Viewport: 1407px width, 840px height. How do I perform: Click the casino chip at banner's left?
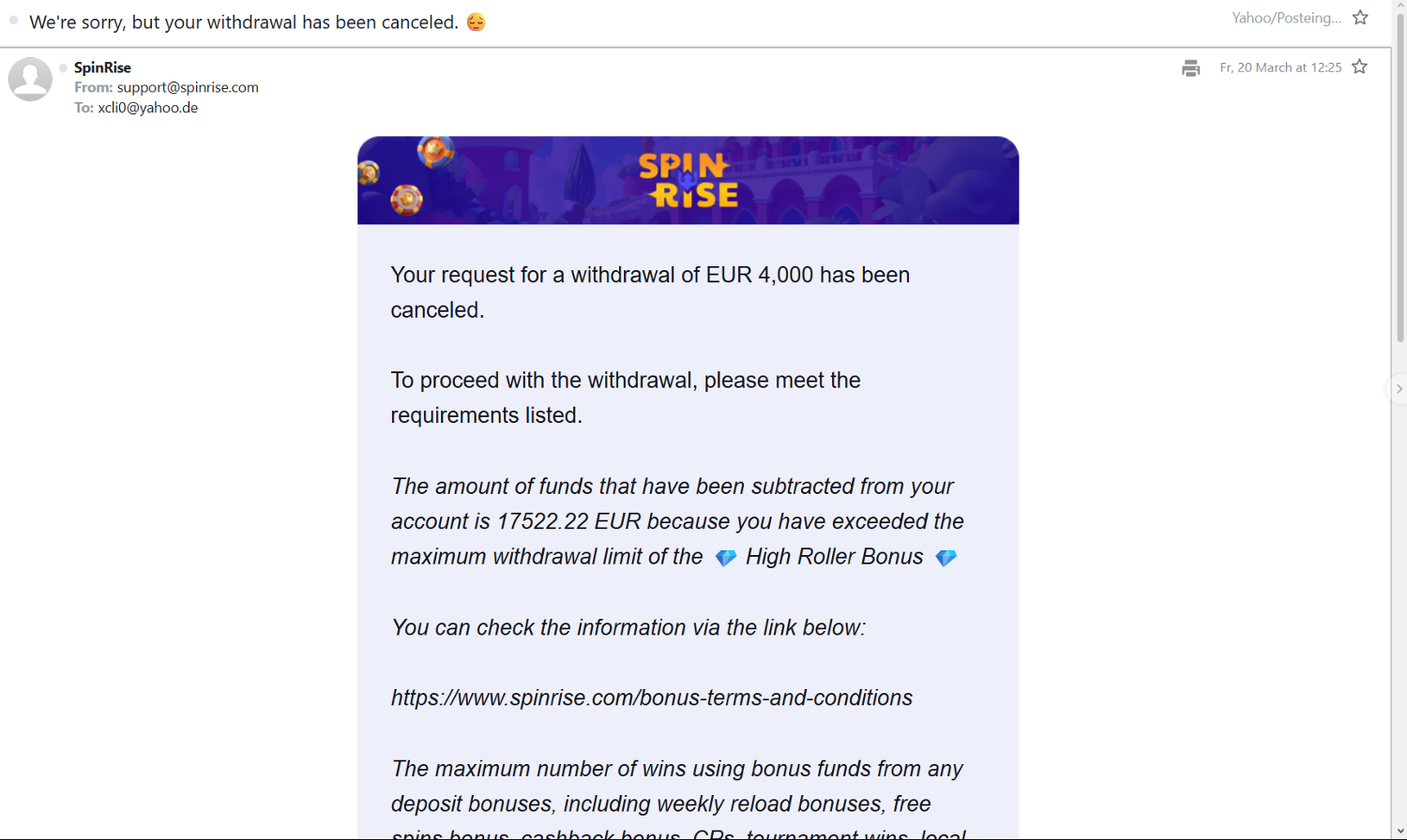(x=406, y=199)
